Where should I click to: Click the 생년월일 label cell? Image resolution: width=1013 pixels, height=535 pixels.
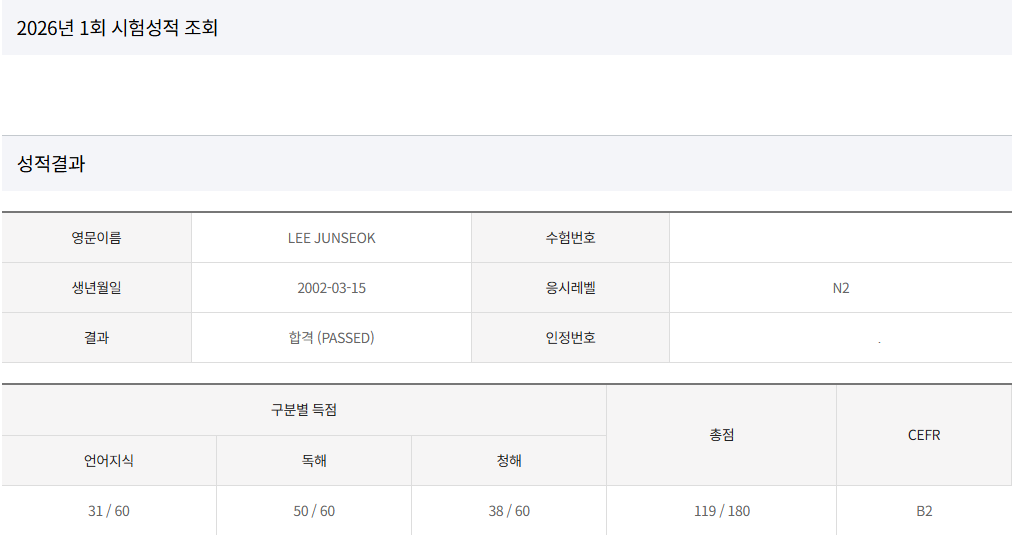pos(96,288)
